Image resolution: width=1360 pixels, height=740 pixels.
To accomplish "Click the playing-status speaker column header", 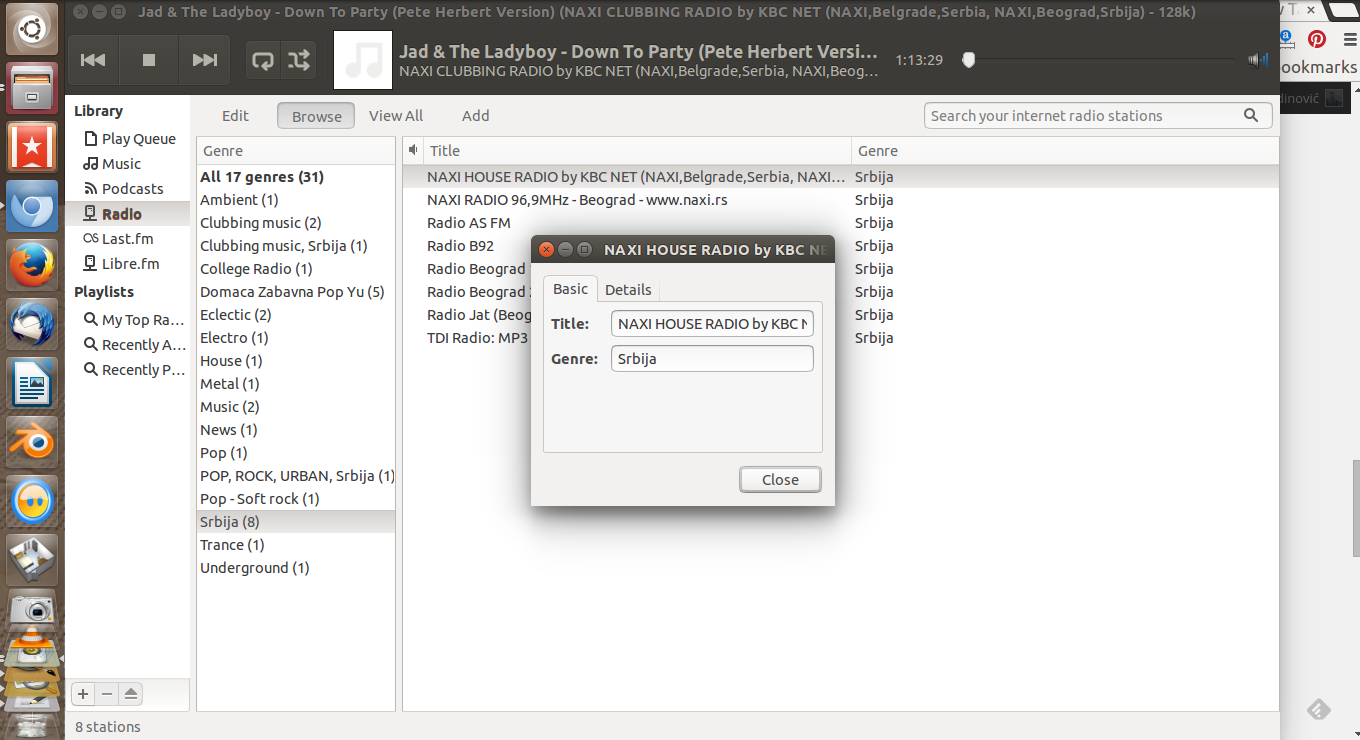I will click(x=413, y=151).
